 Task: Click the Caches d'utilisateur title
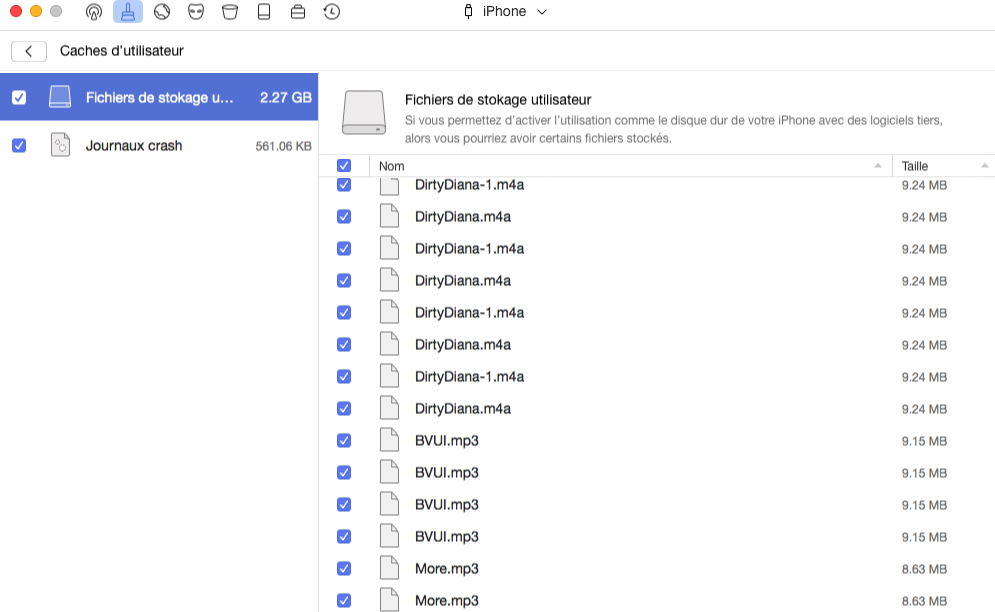(122, 51)
